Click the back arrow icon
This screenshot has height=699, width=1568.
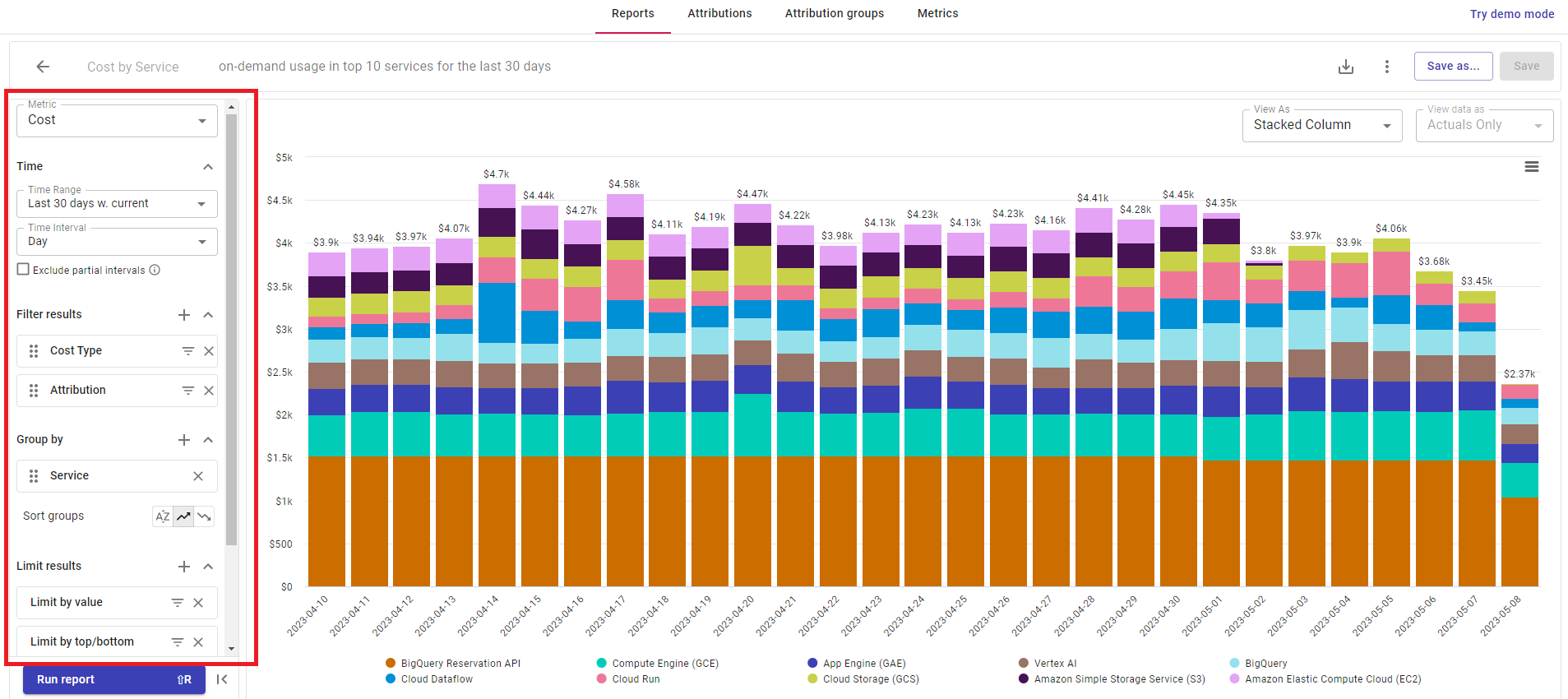43,67
